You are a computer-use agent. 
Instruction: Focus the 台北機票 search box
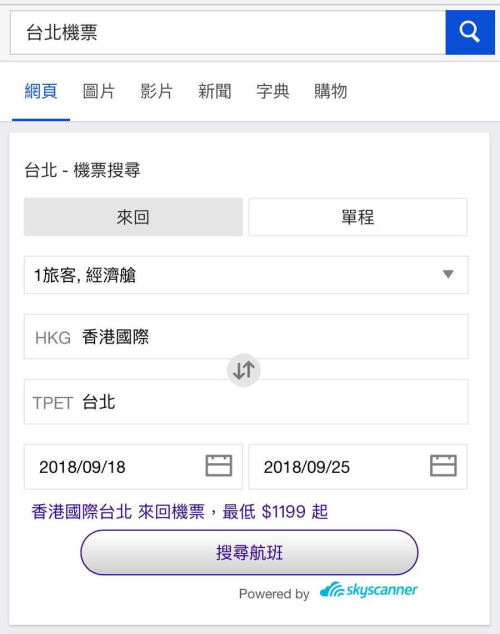pyautogui.click(x=228, y=32)
